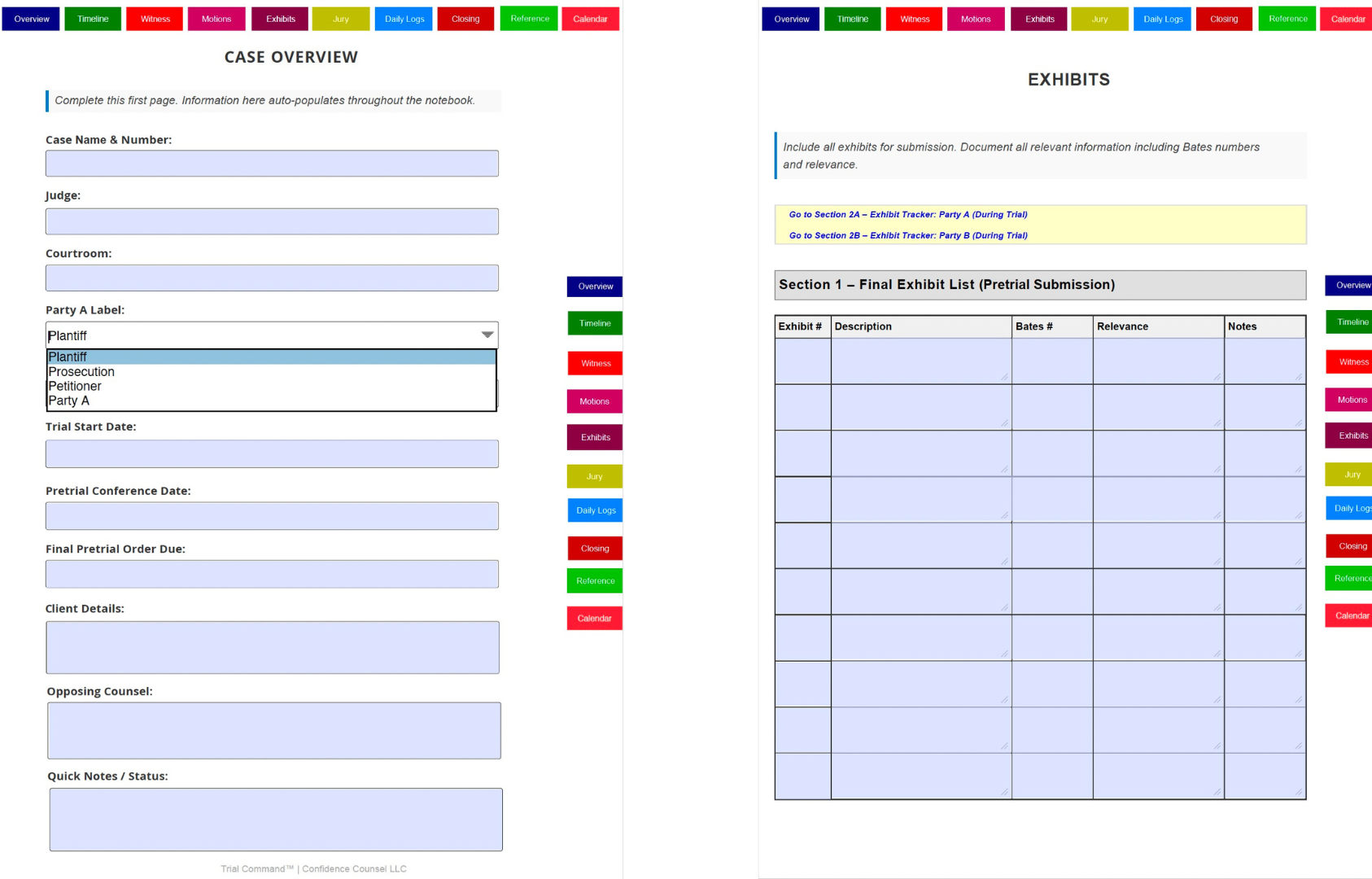Click side Exhibits button on Case Overview page
This screenshot has width=1372, height=879.
click(x=595, y=437)
